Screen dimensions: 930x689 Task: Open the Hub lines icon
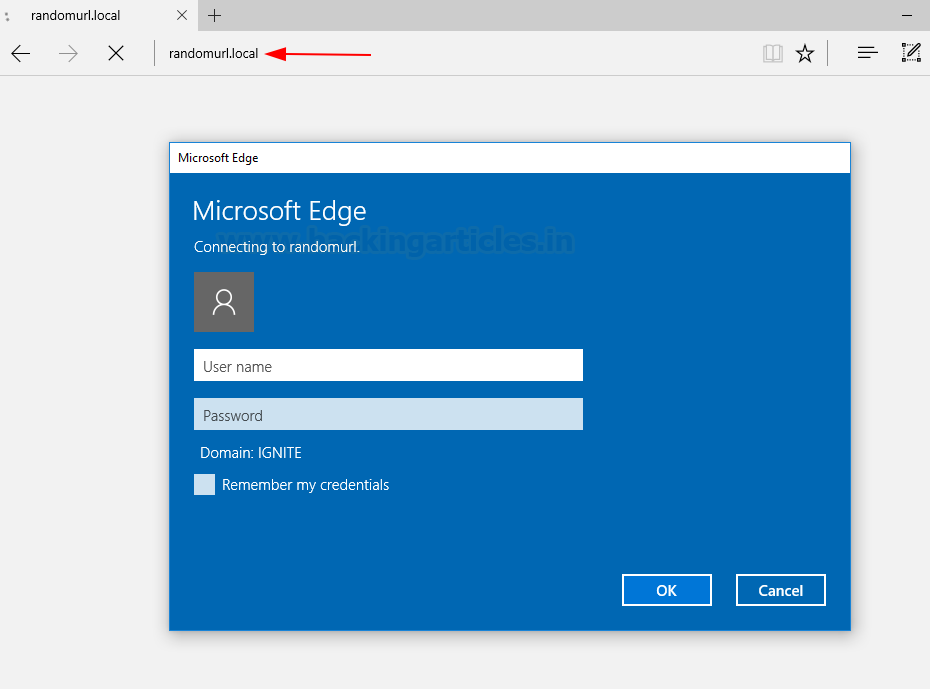(x=867, y=53)
